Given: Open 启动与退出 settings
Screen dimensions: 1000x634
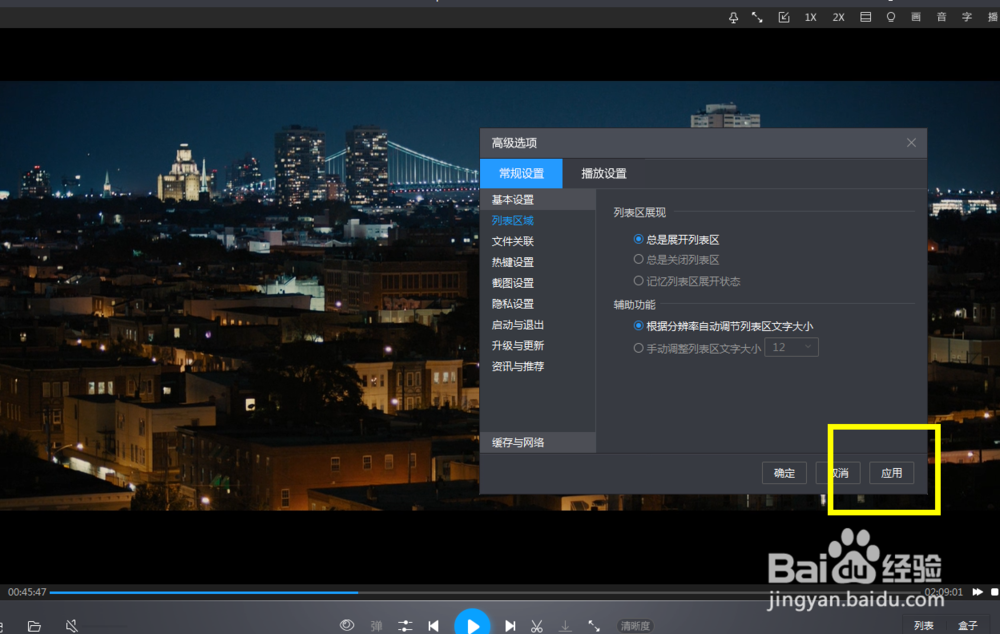Looking at the screenshot, I should tap(517, 325).
